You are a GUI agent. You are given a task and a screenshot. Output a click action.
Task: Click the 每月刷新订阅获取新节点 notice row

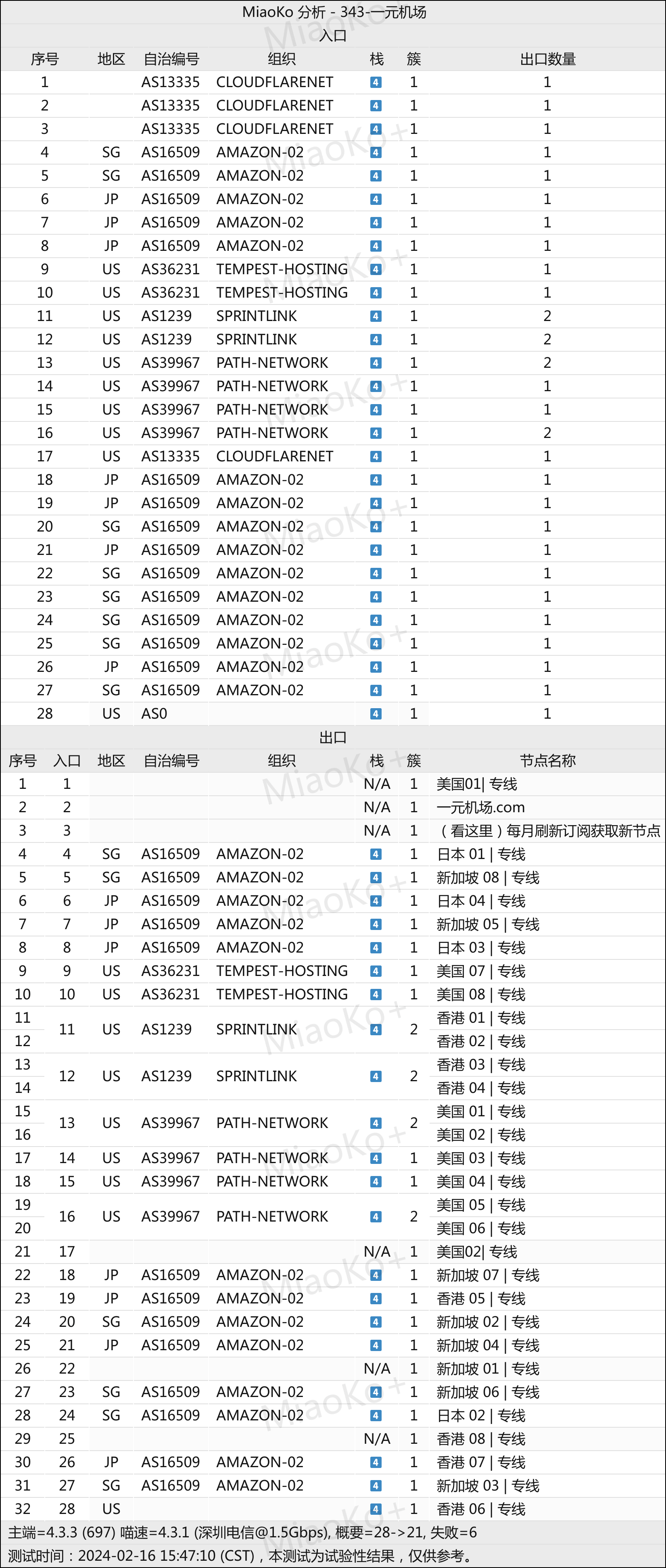[549, 831]
